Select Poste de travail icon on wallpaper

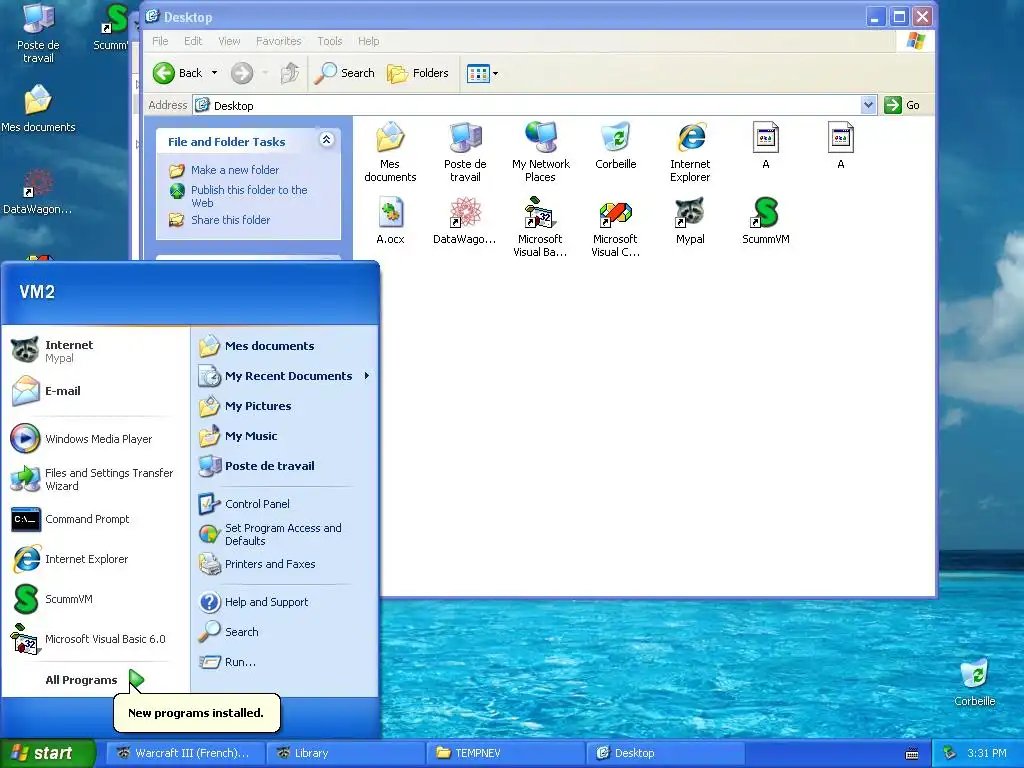point(38,33)
